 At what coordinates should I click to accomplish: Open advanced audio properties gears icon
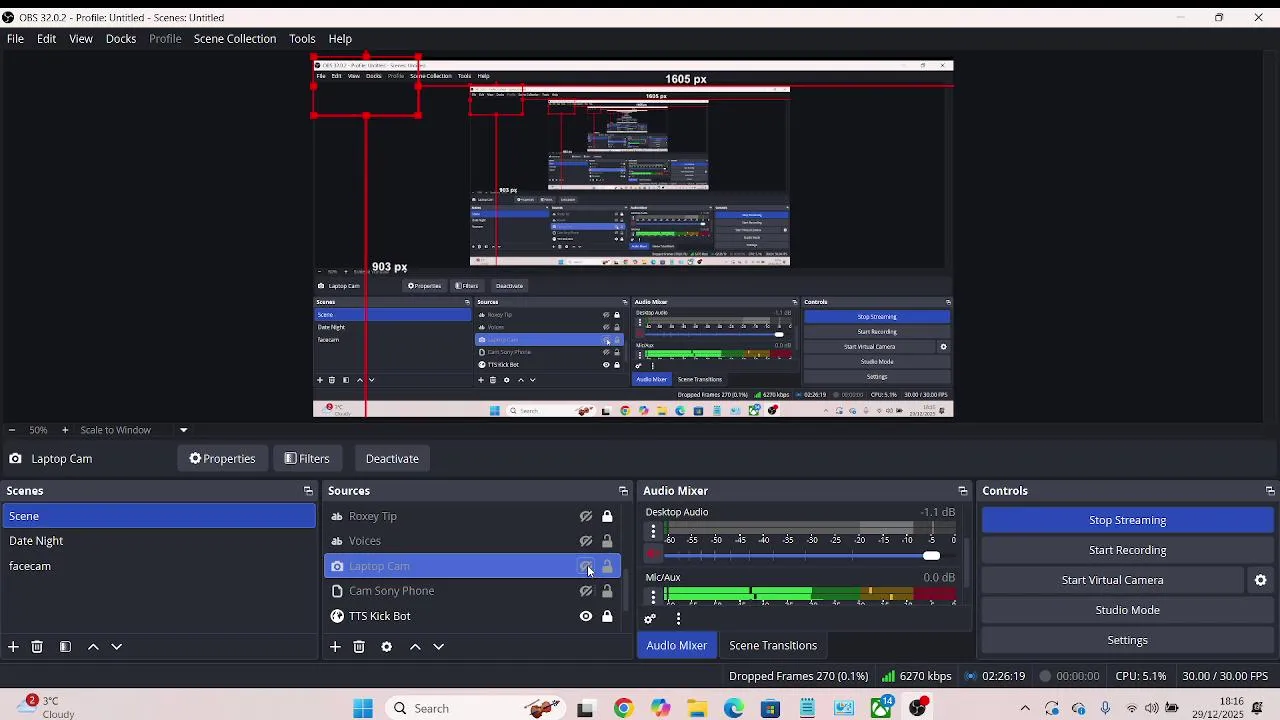click(x=650, y=619)
